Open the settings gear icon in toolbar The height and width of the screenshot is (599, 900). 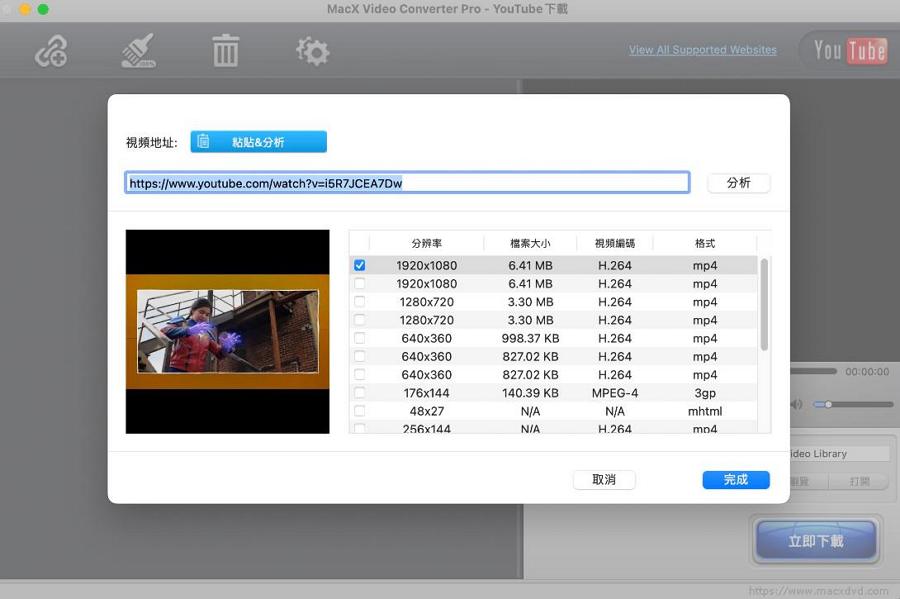click(x=313, y=51)
